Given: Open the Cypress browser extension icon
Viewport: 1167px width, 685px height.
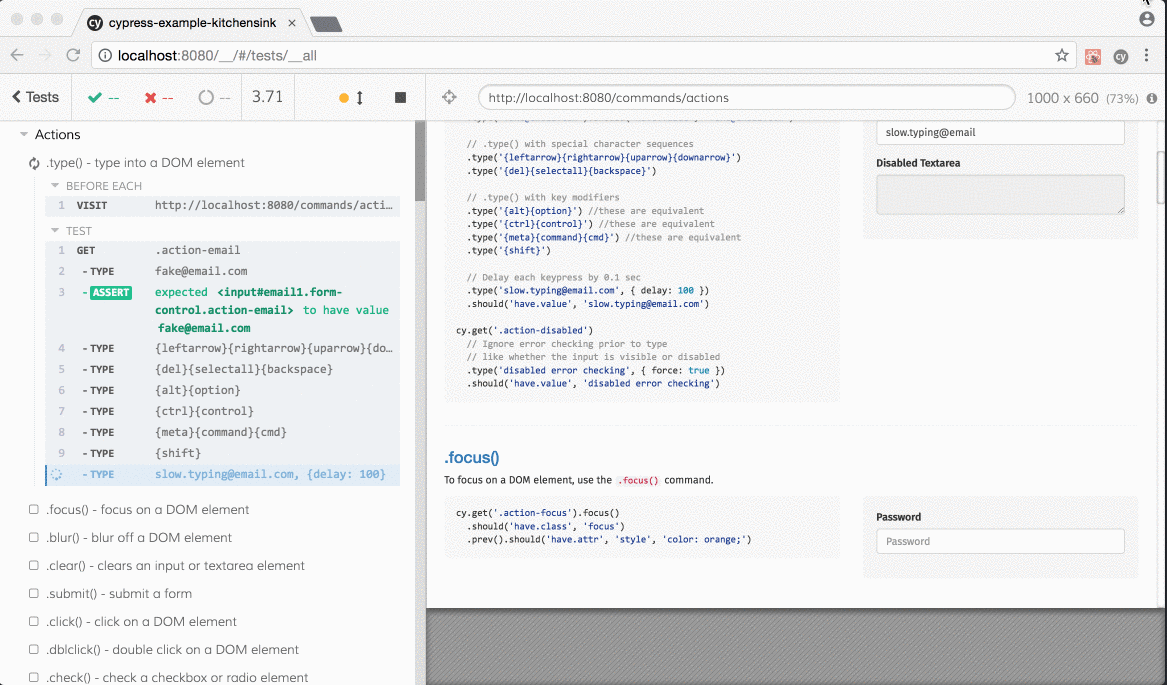Looking at the screenshot, I should coord(1120,56).
